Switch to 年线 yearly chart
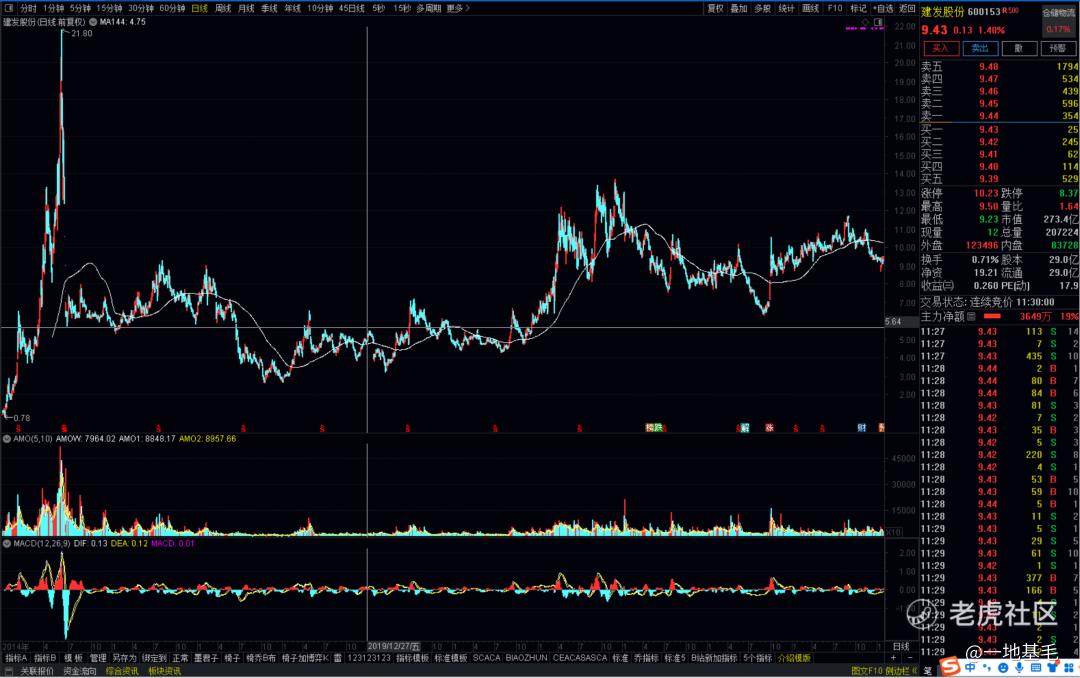1080x678 pixels. [293, 8]
